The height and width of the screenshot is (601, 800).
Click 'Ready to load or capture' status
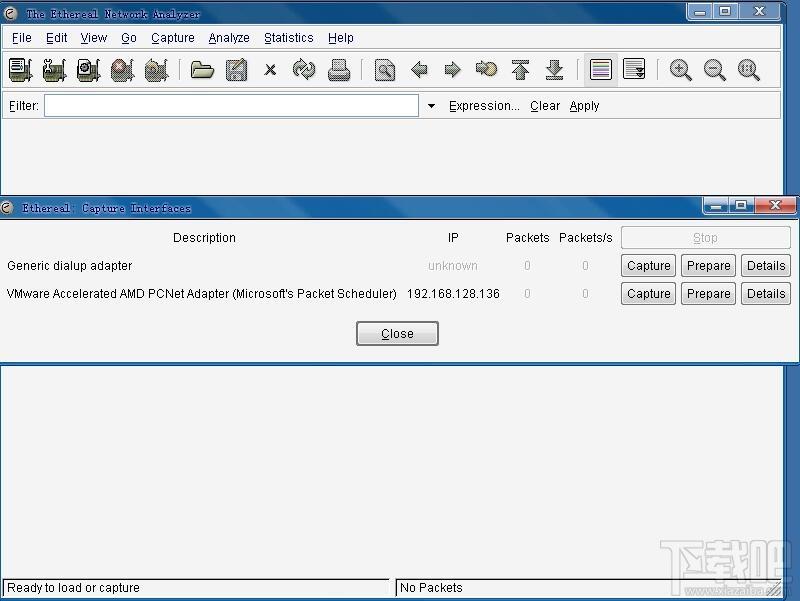pyautogui.click(x=73, y=588)
